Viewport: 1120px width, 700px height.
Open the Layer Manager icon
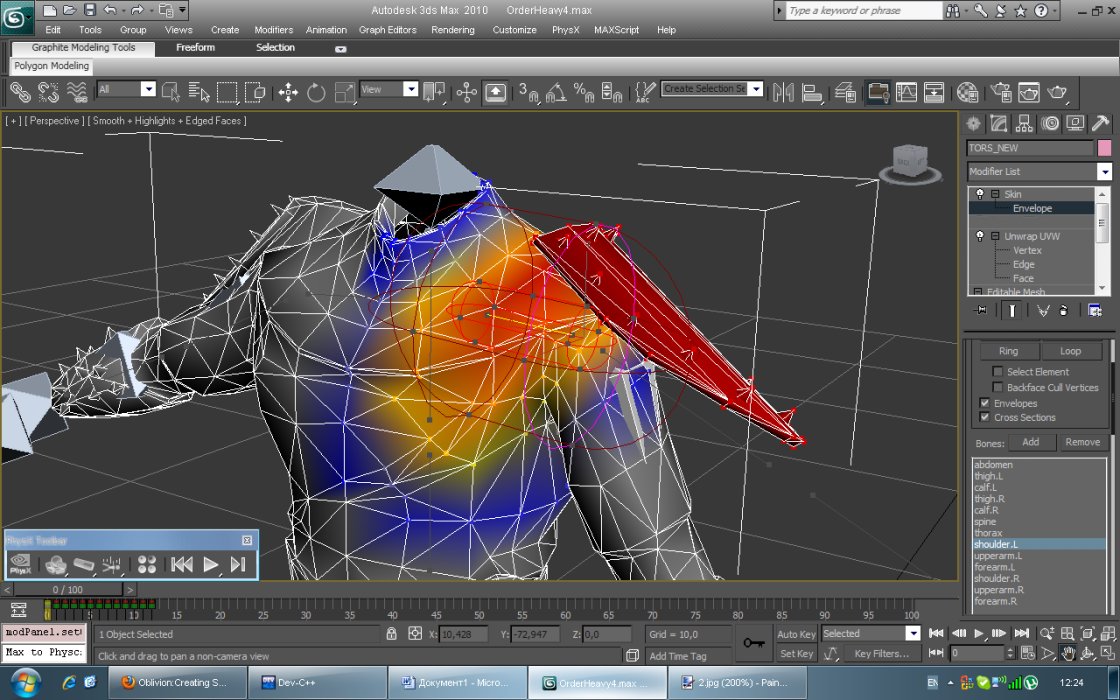(845, 92)
